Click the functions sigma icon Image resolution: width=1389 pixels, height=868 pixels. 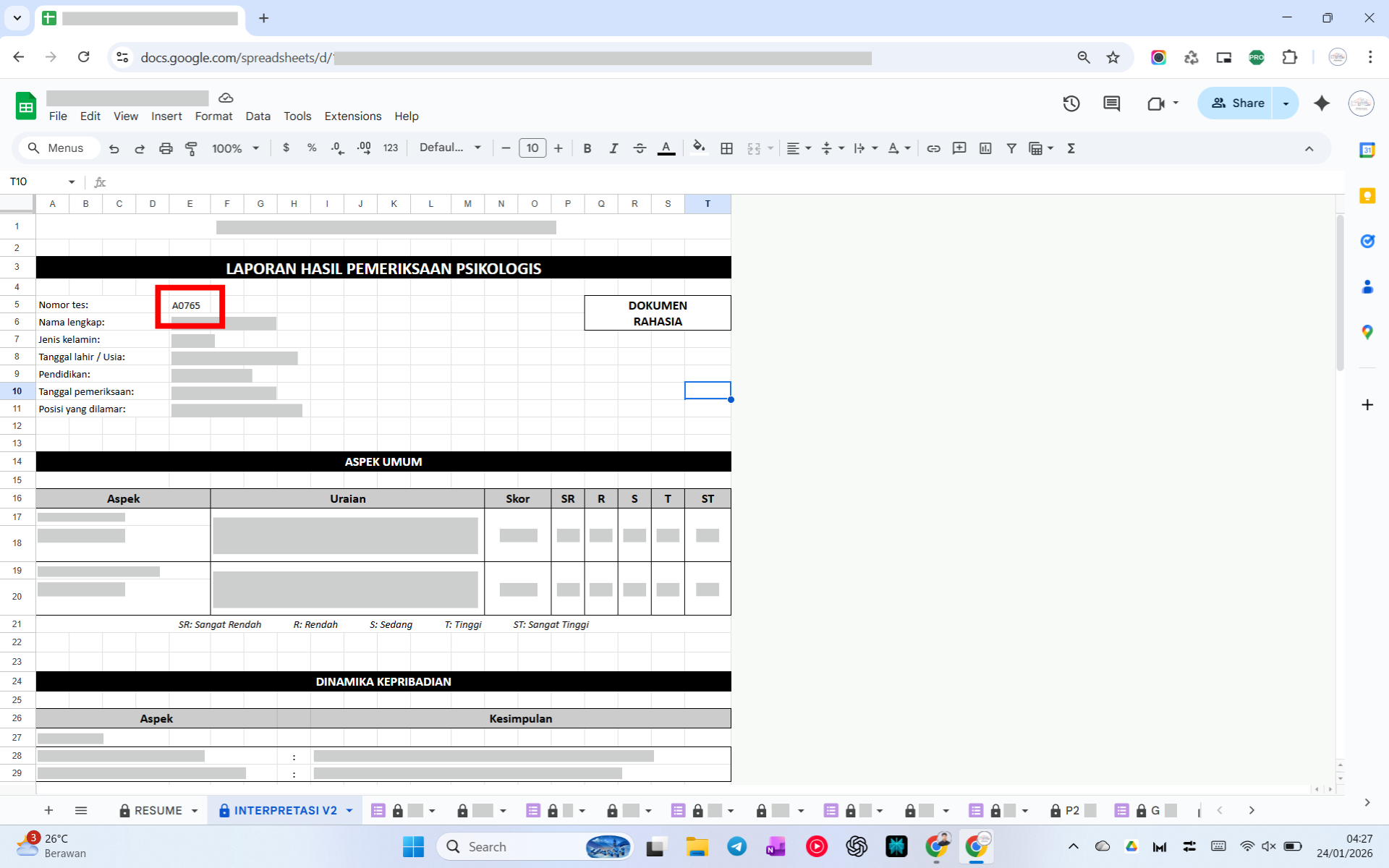tap(1071, 148)
